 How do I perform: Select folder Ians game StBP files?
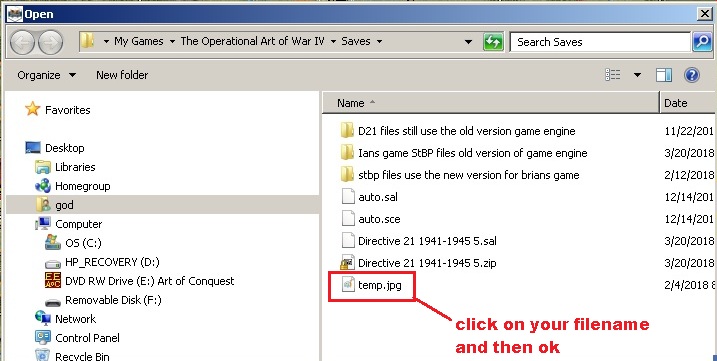point(472,153)
